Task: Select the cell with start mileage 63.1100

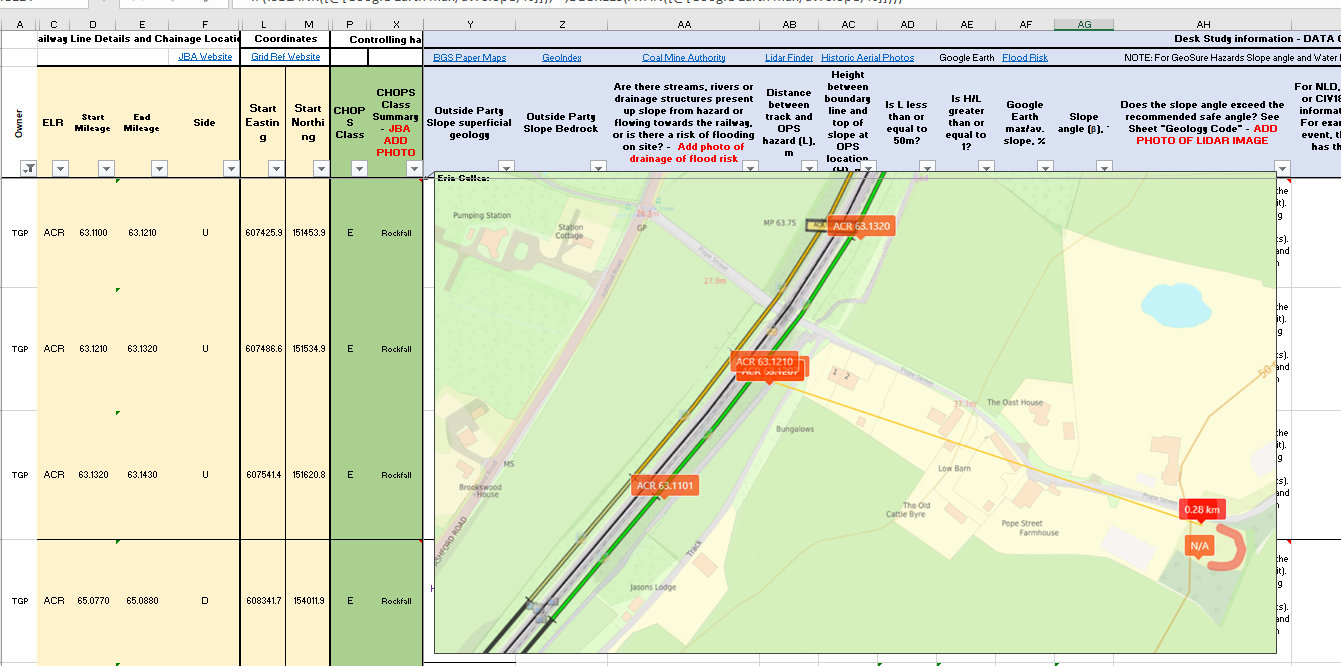Action: point(93,233)
